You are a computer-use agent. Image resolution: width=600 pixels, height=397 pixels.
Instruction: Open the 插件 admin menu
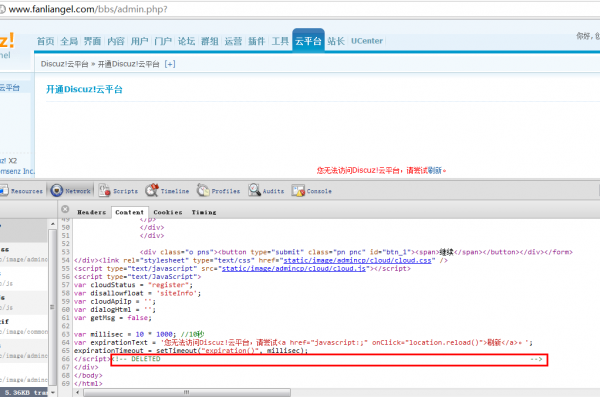tap(256, 41)
